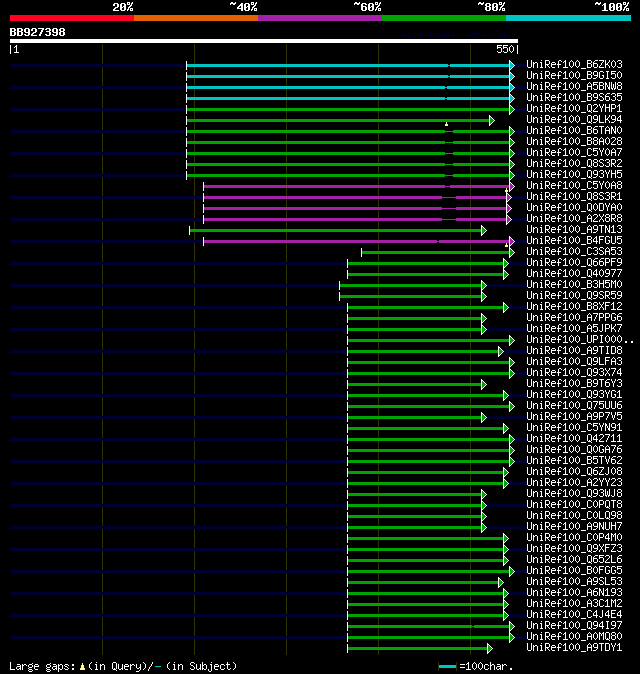This screenshot has width=640, height=674.
Task: Click the UniRef100_Q94I97 label
Action: coord(574,626)
